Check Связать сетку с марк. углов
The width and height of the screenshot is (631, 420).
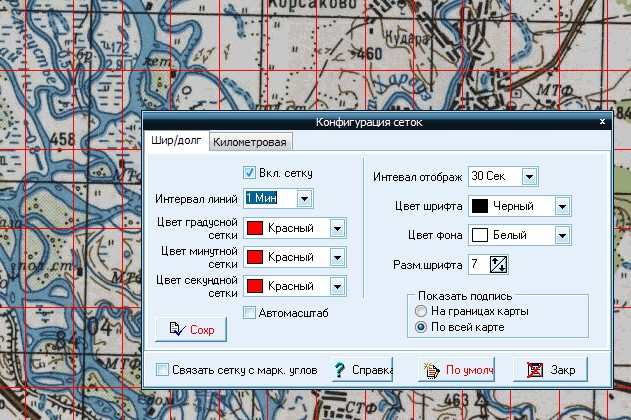coord(163,371)
